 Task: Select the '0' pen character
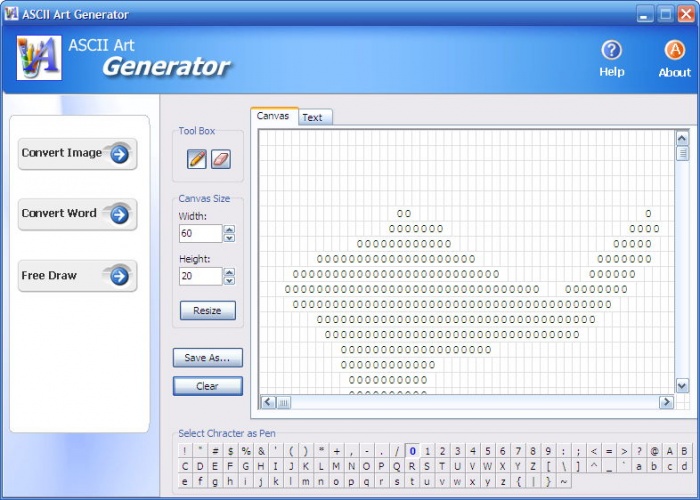412,451
